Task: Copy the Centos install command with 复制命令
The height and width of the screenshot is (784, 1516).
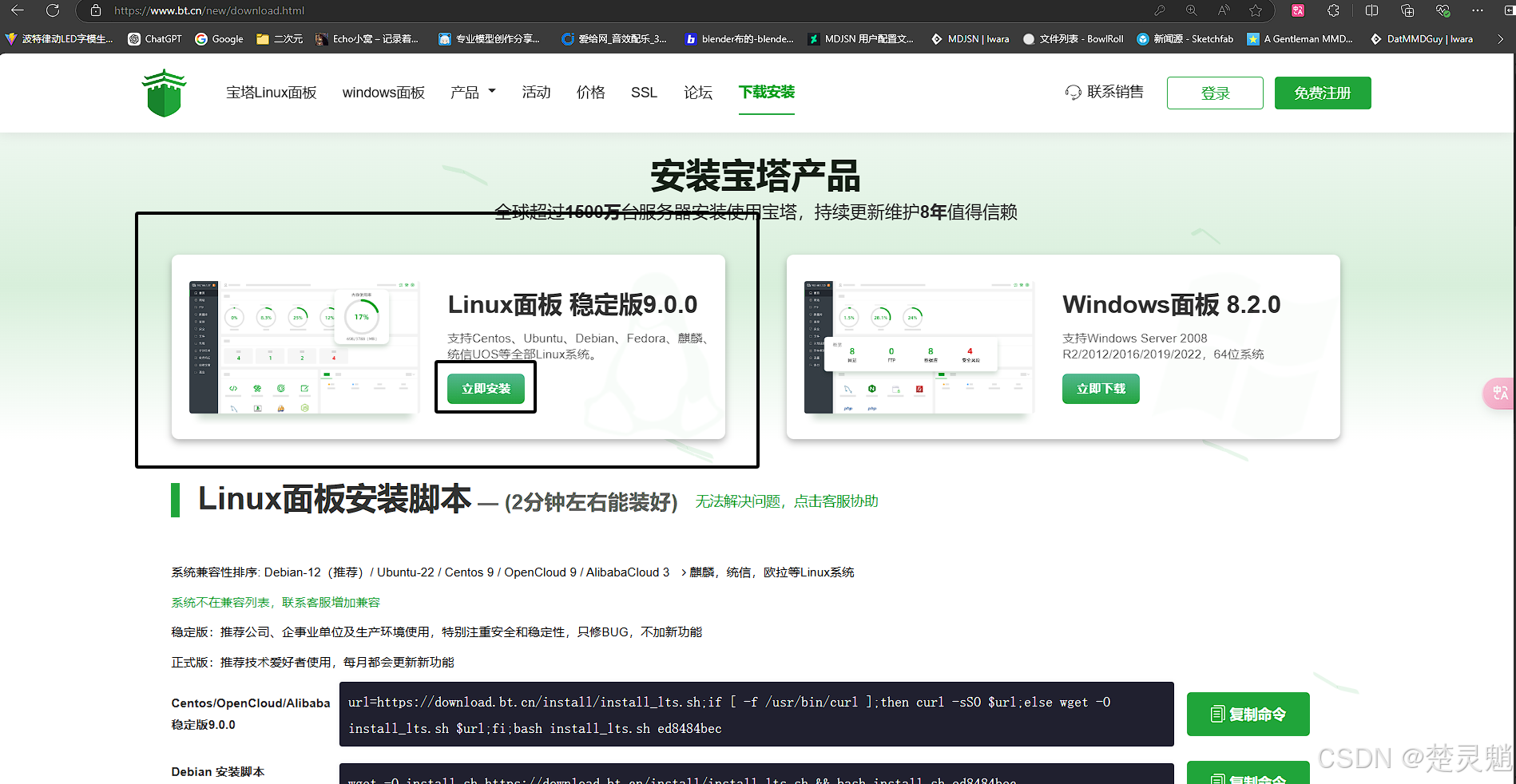Action: pyautogui.click(x=1248, y=714)
